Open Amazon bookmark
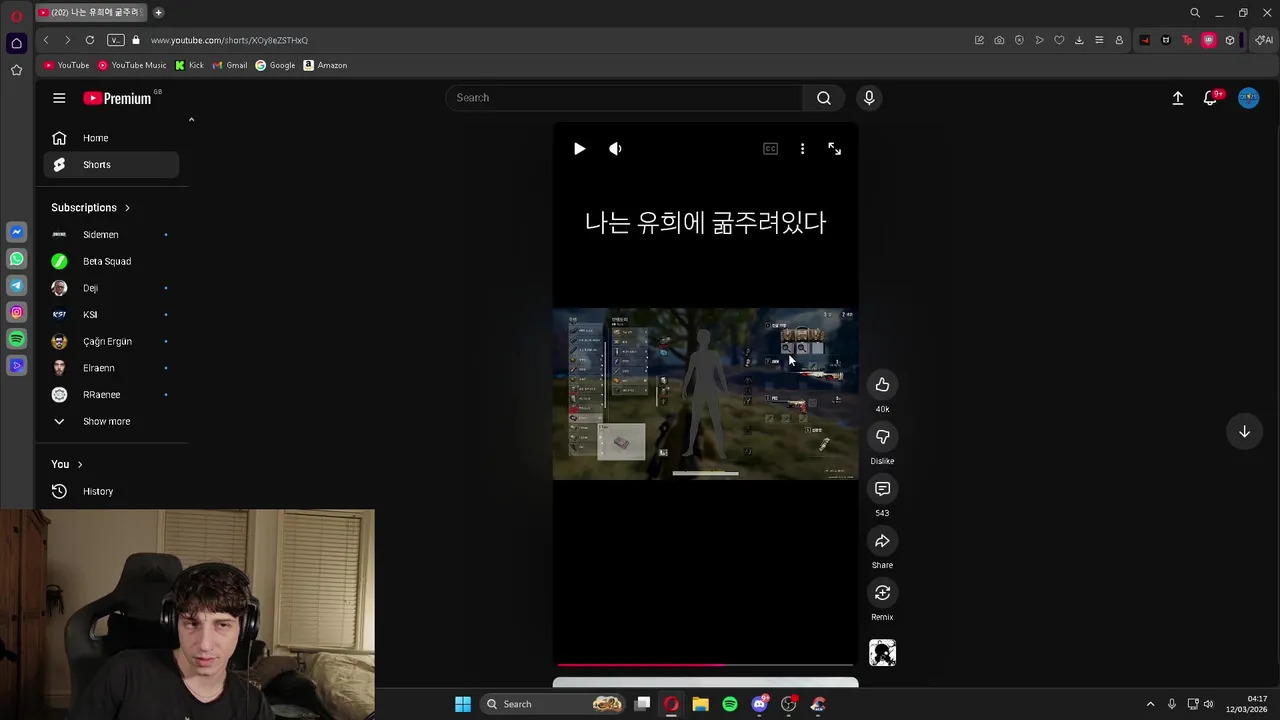The width and height of the screenshot is (1280, 720). point(325,65)
